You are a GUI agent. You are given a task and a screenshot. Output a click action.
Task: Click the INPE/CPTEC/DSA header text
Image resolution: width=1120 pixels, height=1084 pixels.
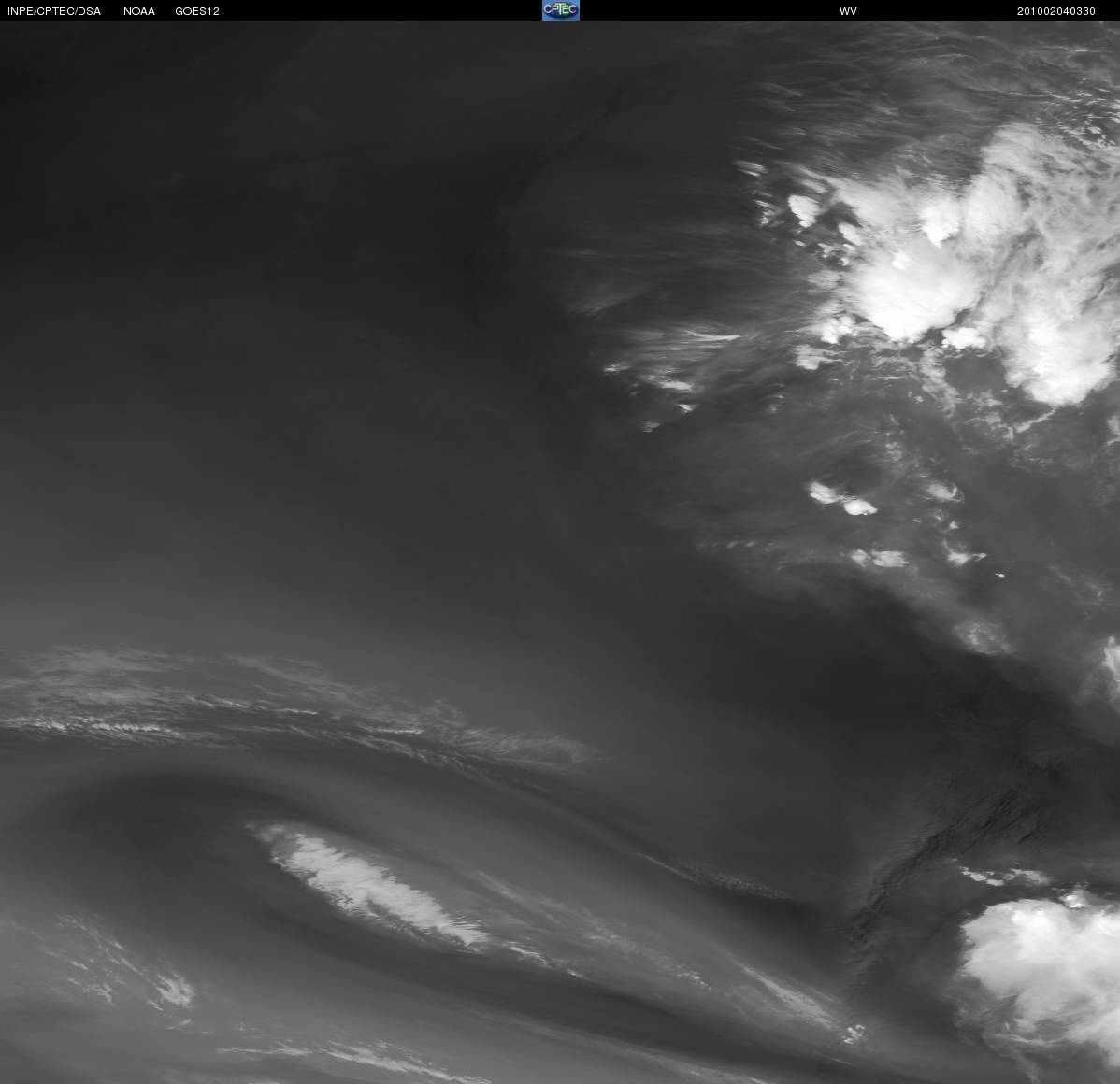click(54, 11)
